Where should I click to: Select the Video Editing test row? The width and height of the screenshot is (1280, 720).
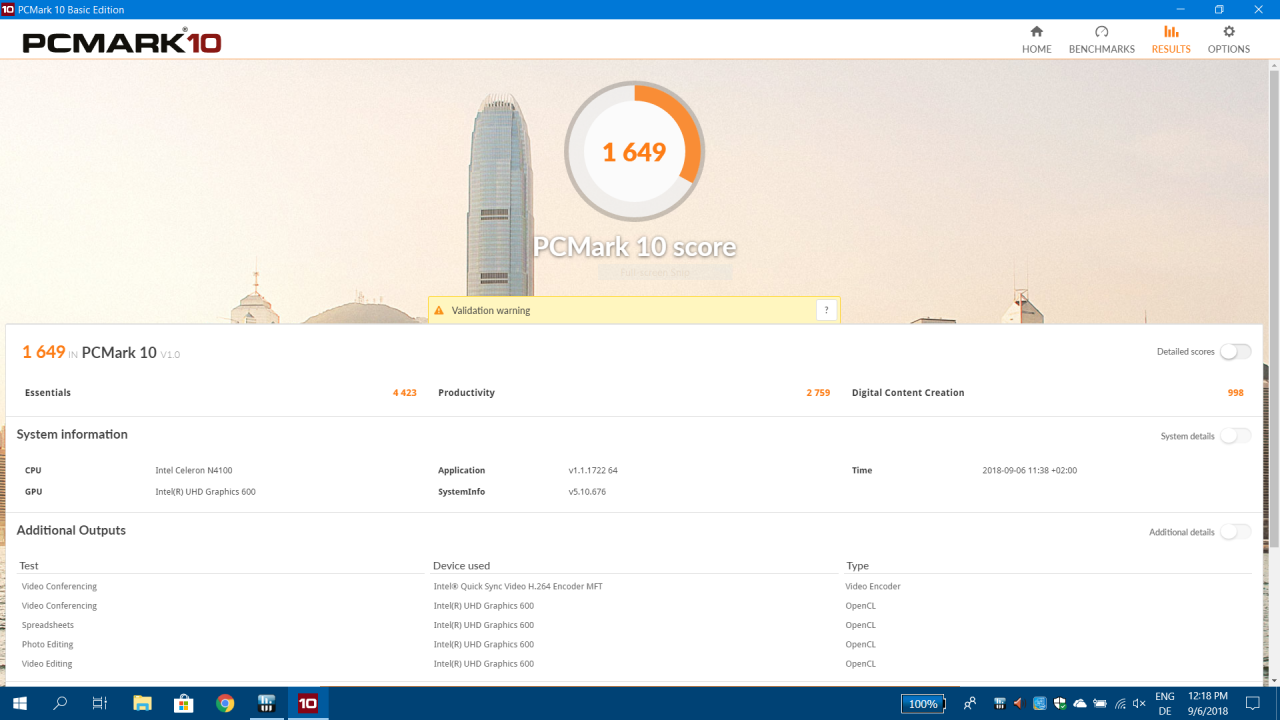click(x=634, y=664)
